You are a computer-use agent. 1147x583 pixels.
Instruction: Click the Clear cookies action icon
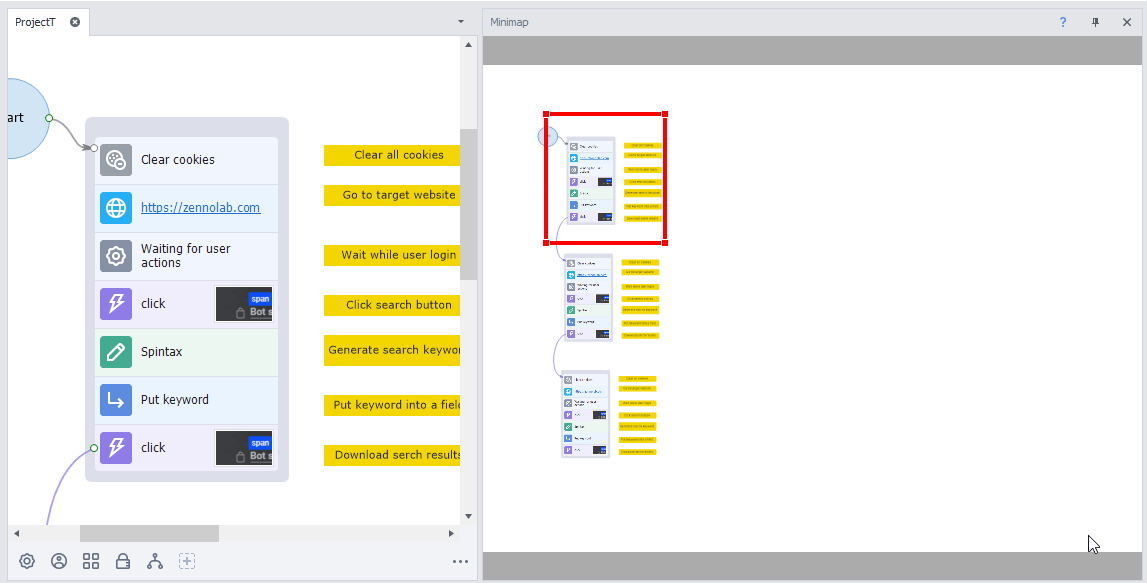pyautogui.click(x=116, y=160)
